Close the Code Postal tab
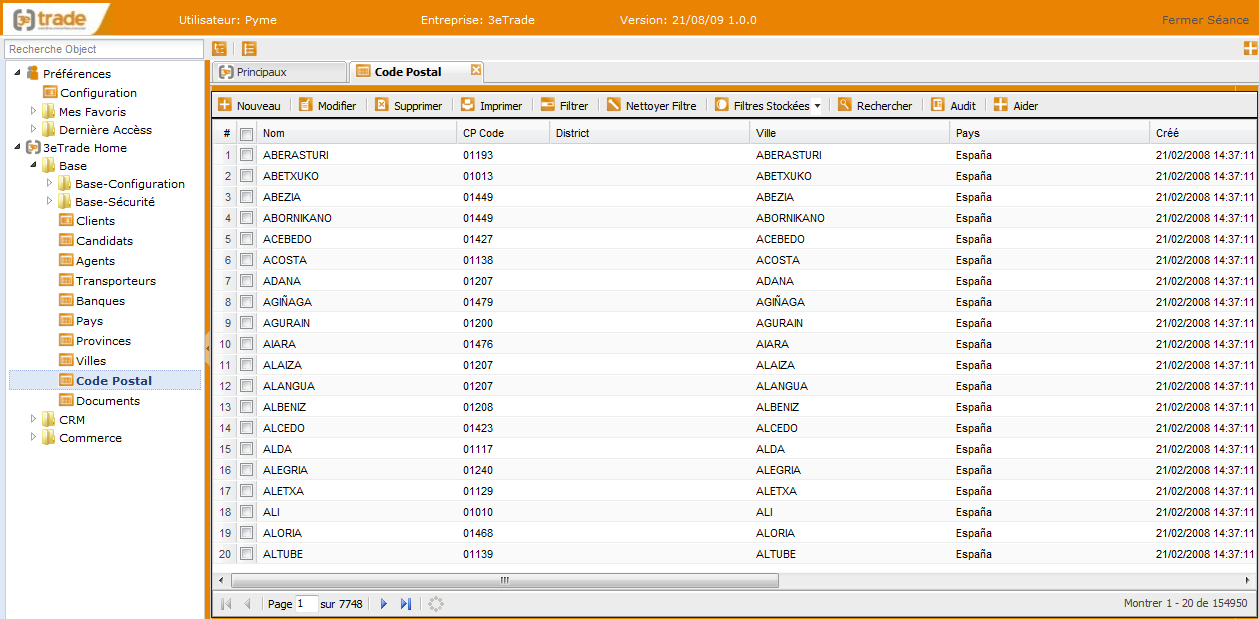This screenshot has height=619, width=1259. pyautogui.click(x=476, y=70)
